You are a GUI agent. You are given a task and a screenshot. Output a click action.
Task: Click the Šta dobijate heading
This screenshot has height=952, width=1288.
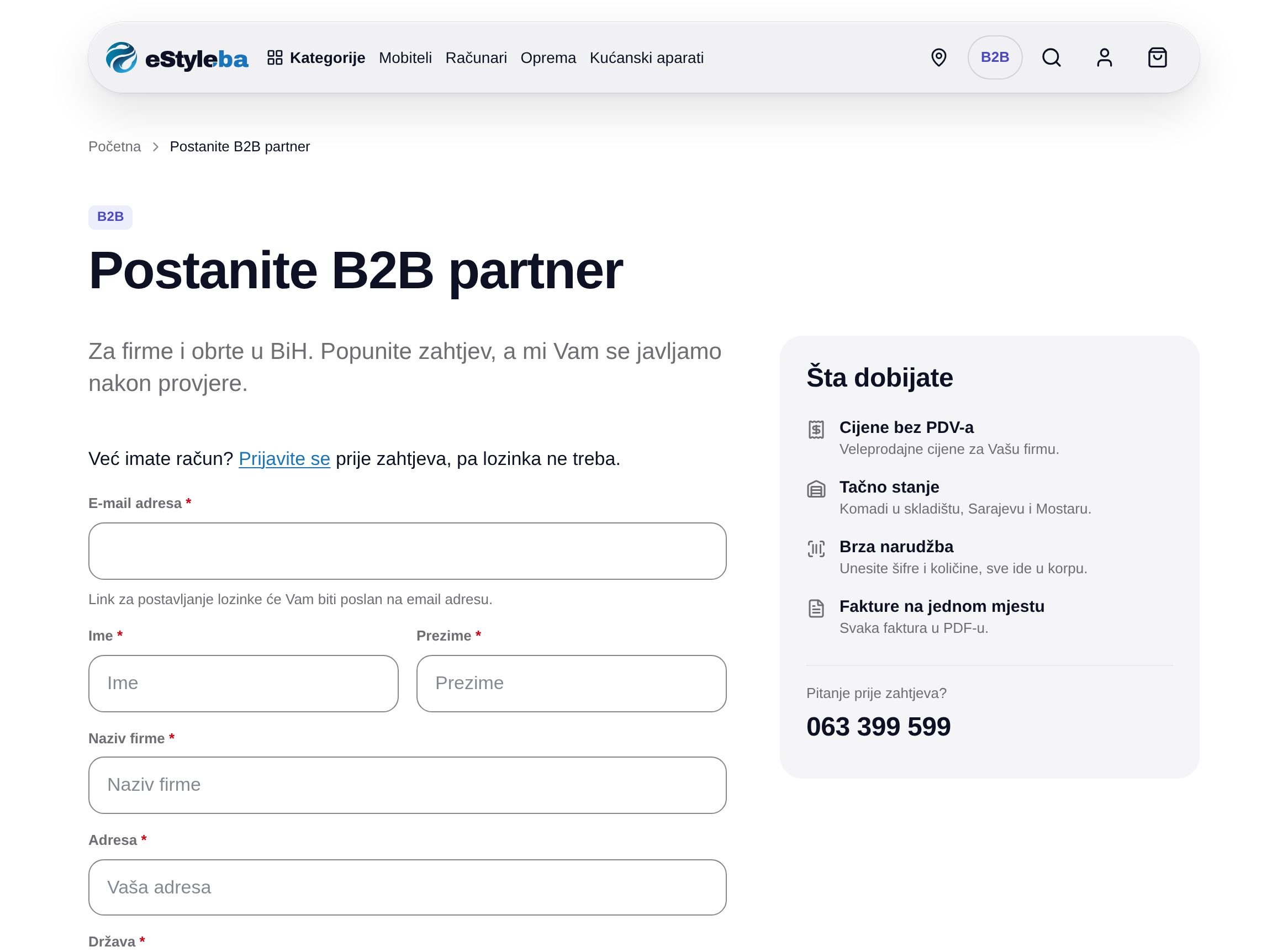(879, 378)
